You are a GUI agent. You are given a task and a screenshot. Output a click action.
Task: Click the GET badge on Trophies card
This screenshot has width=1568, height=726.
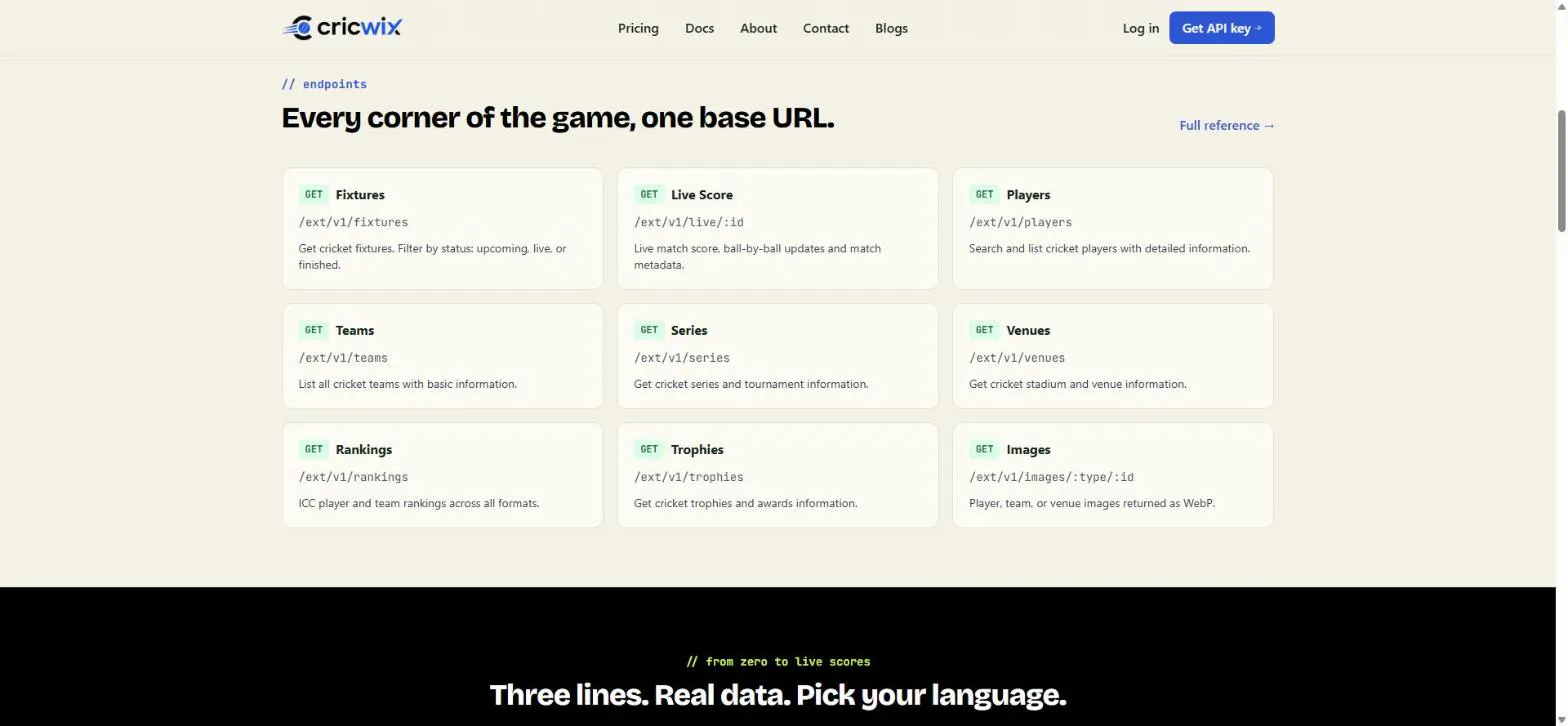point(649,449)
